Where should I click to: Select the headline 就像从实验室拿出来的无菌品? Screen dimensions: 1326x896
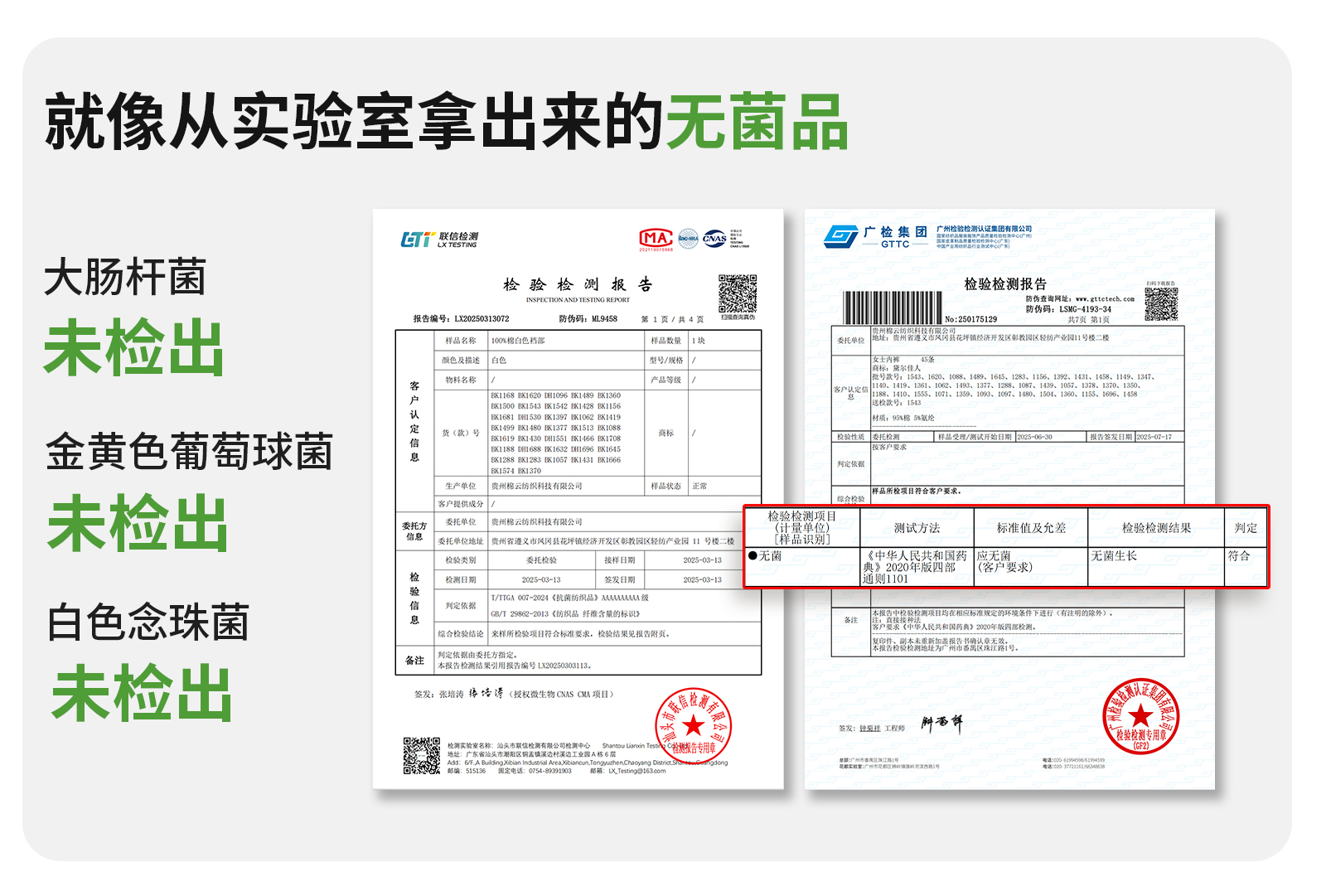(448, 122)
